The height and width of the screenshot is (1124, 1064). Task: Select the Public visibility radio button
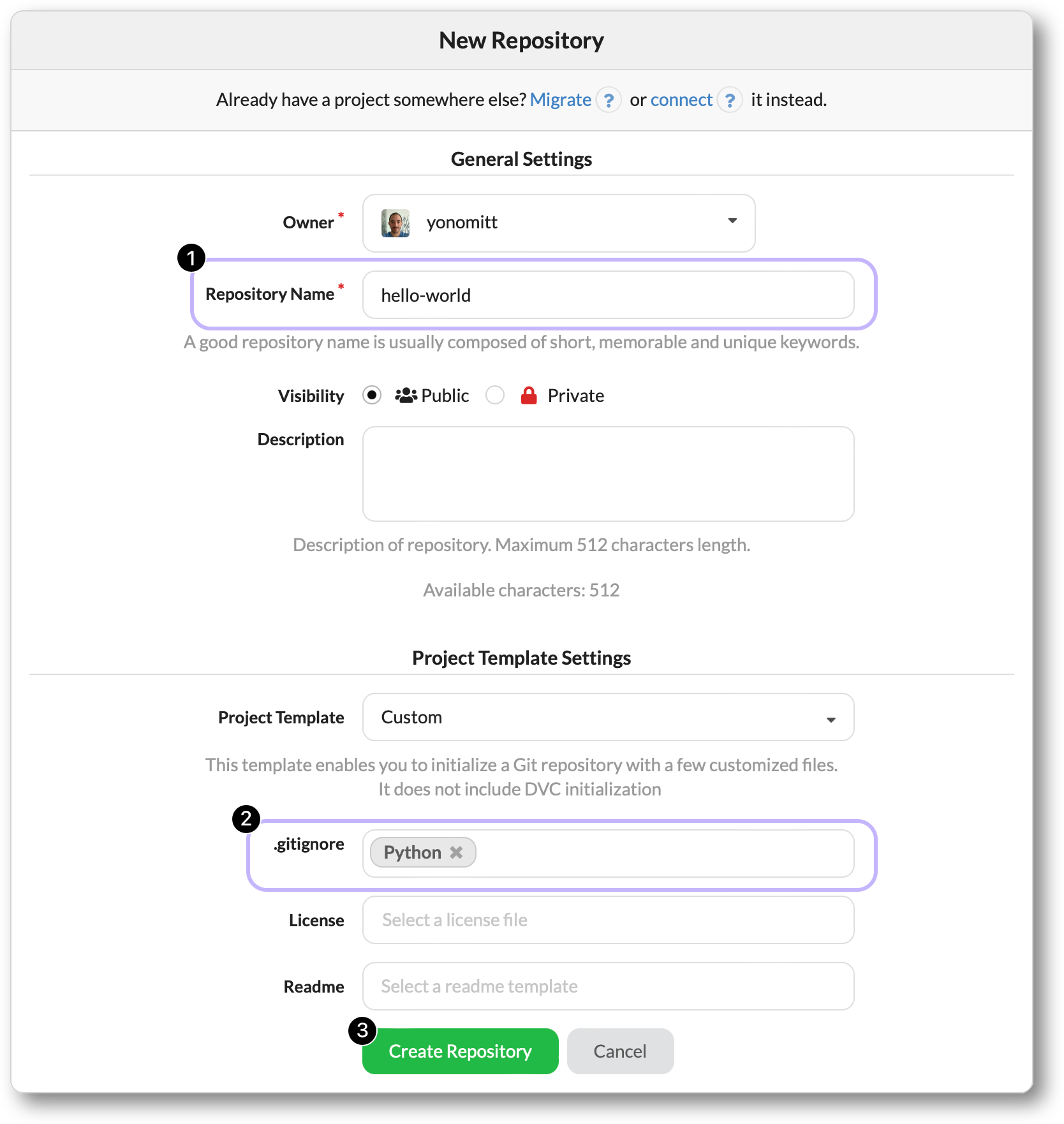(x=372, y=395)
